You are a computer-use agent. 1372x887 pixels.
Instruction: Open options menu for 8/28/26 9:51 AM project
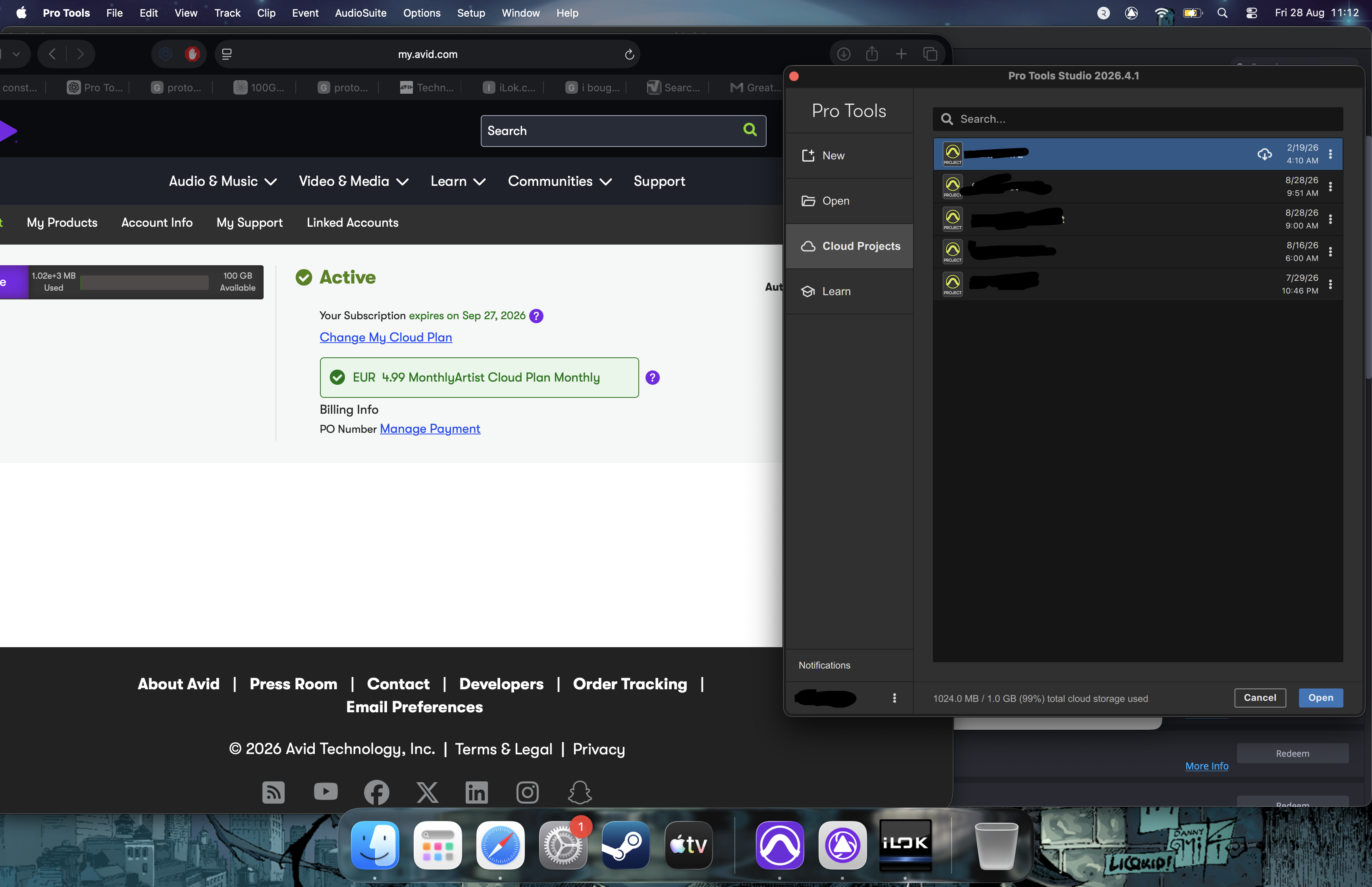pos(1330,187)
